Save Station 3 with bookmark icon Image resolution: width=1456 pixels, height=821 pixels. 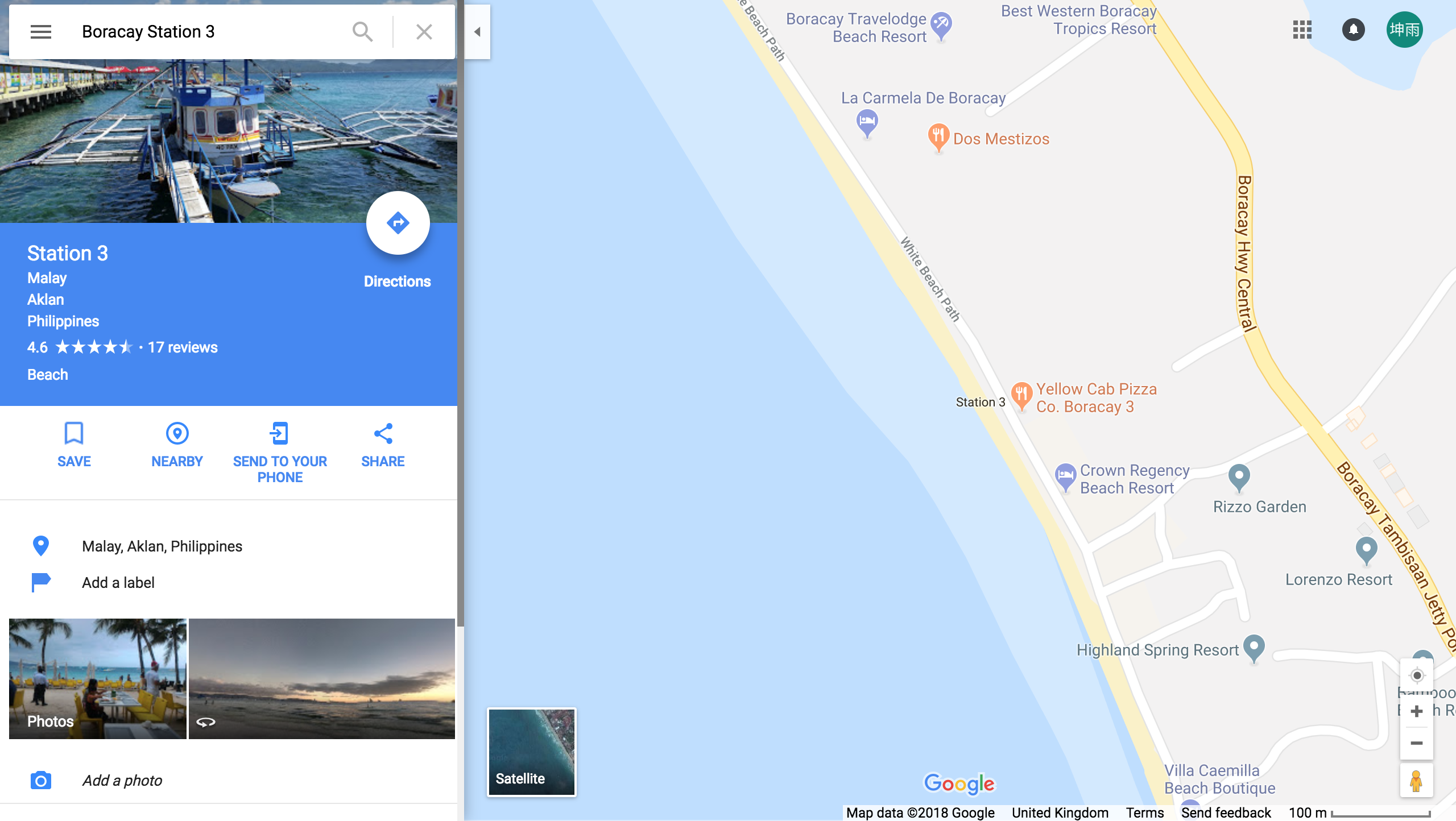pos(74,445)
